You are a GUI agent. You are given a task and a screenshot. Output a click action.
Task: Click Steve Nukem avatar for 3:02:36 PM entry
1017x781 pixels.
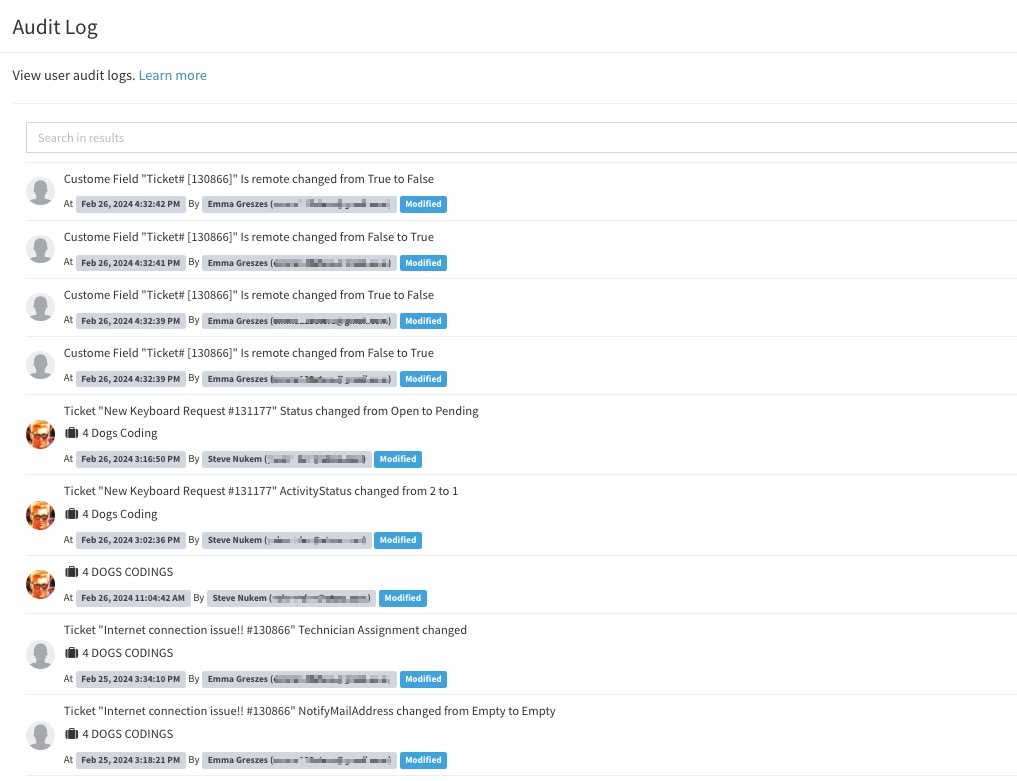(x=40, y=515)
